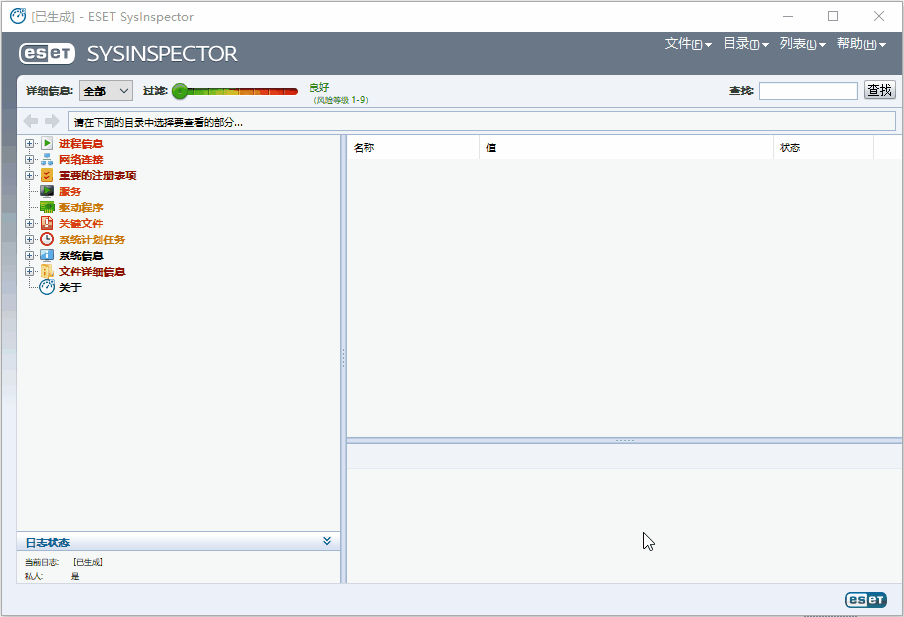Click the 驱动程序 drivers icon
This screenshot has height=617, width=904.
click(x=47, y=207)
